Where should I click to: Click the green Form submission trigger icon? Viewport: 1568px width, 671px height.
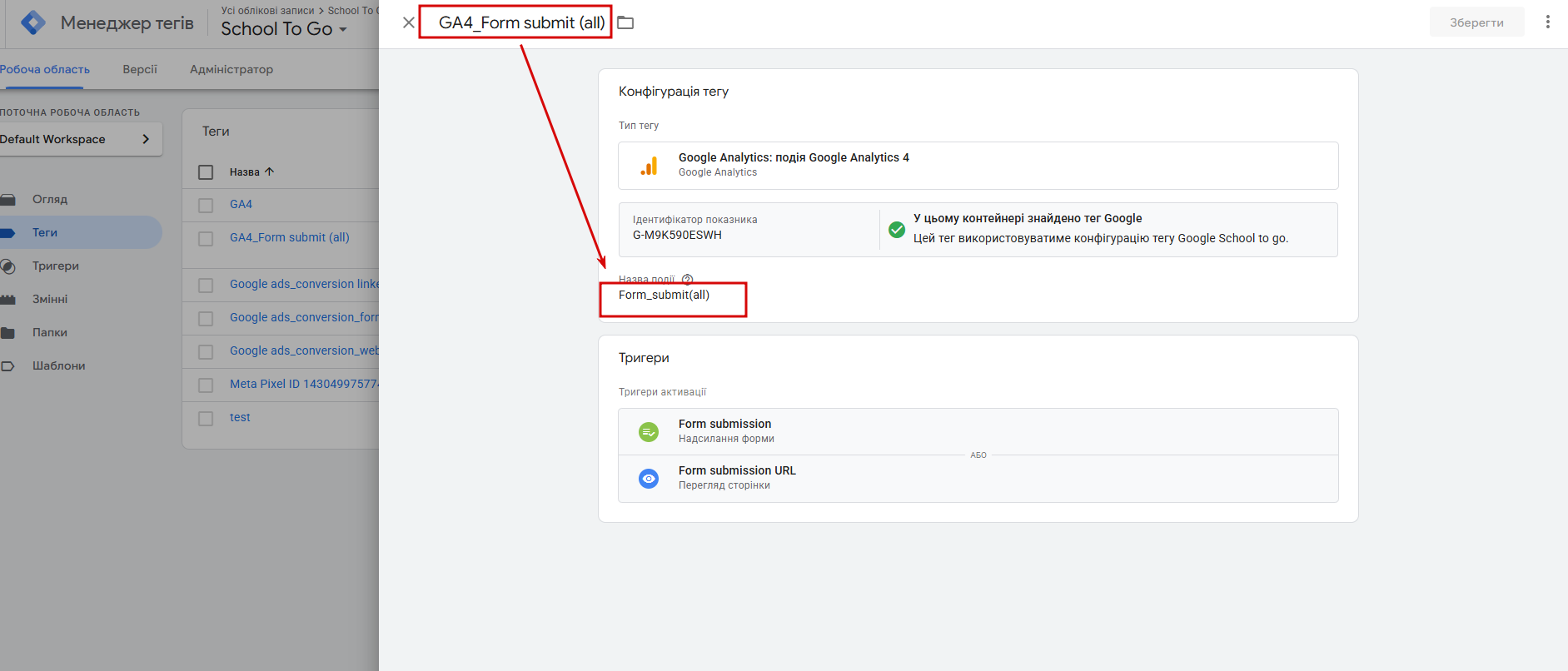(649, 432)
